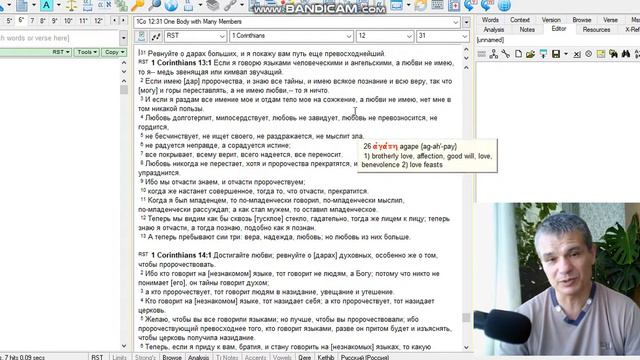Toggle Browse mode in status bar
The image size is (640, 360).
tap(172, 357)
